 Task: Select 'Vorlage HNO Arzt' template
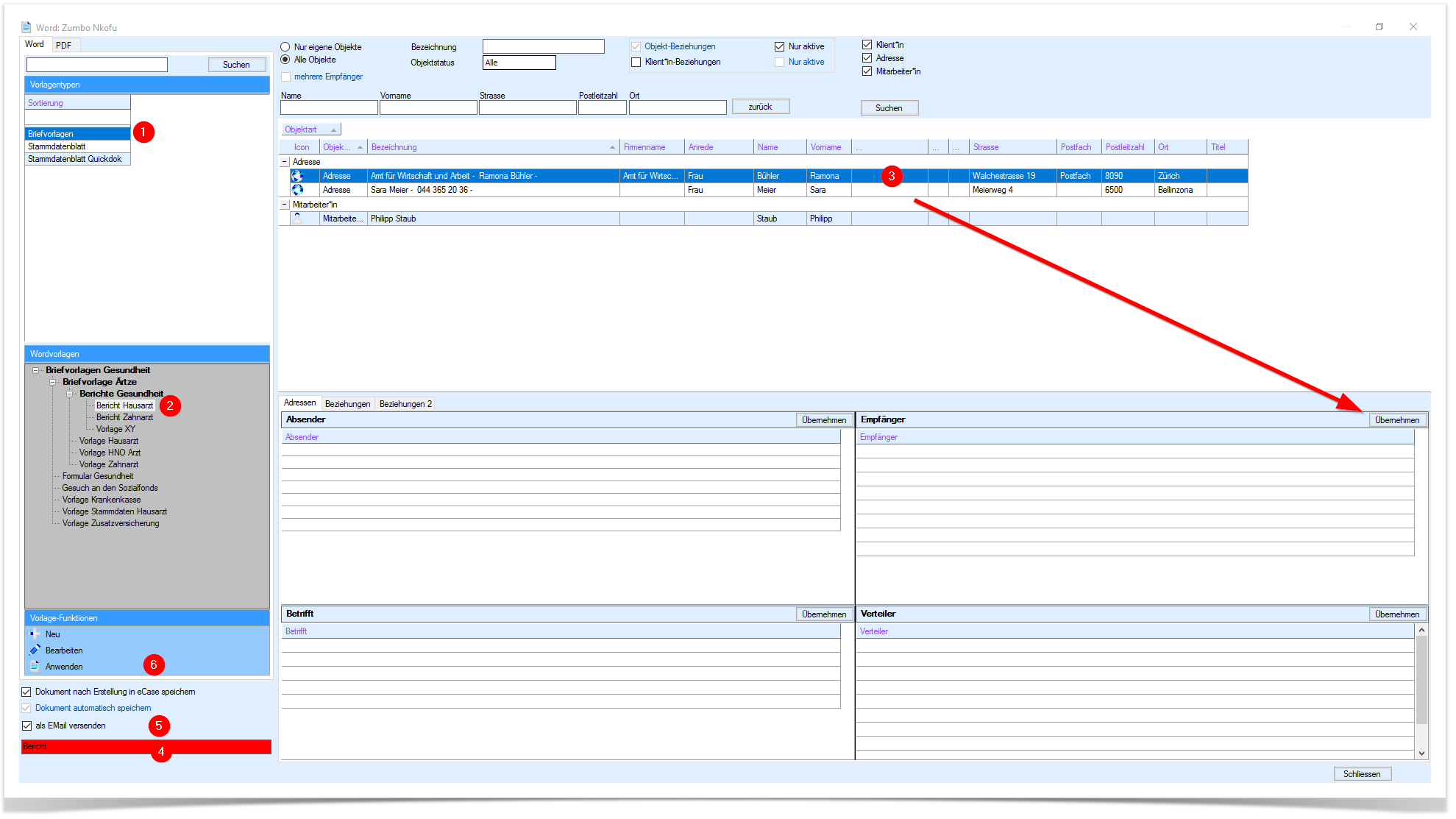(110, 453)
